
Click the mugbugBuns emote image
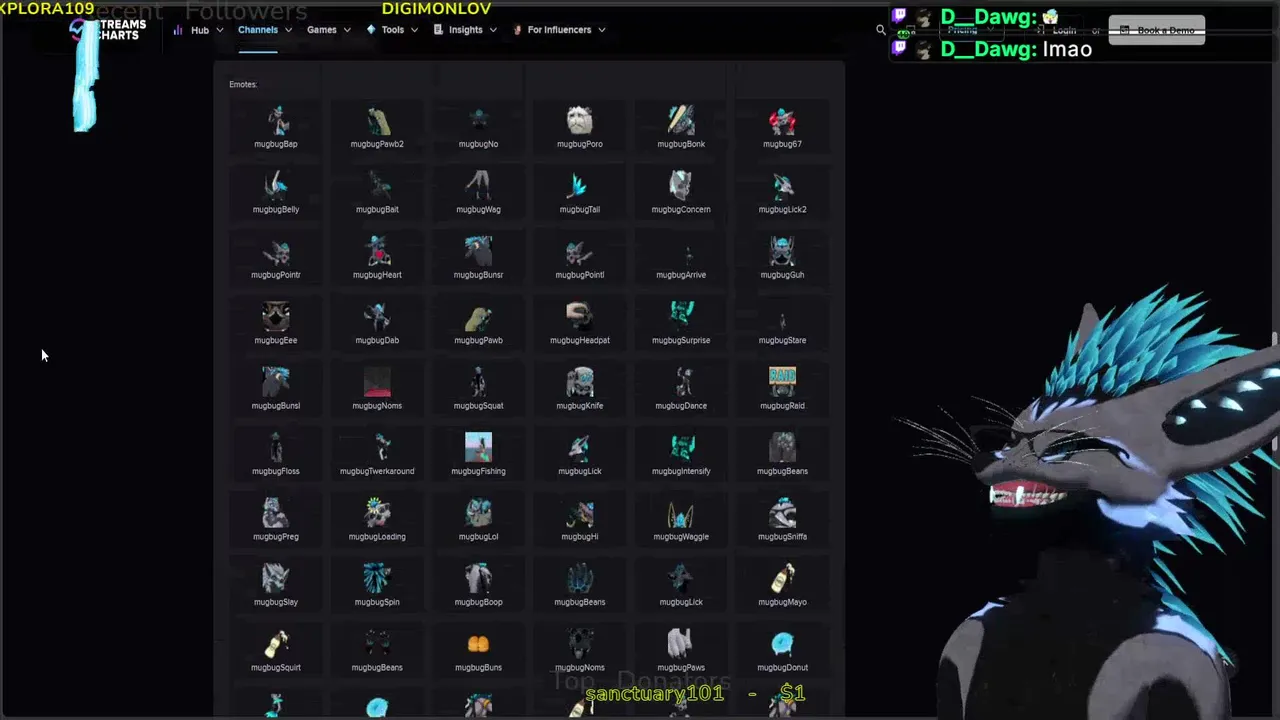click(x=478, y=645)
